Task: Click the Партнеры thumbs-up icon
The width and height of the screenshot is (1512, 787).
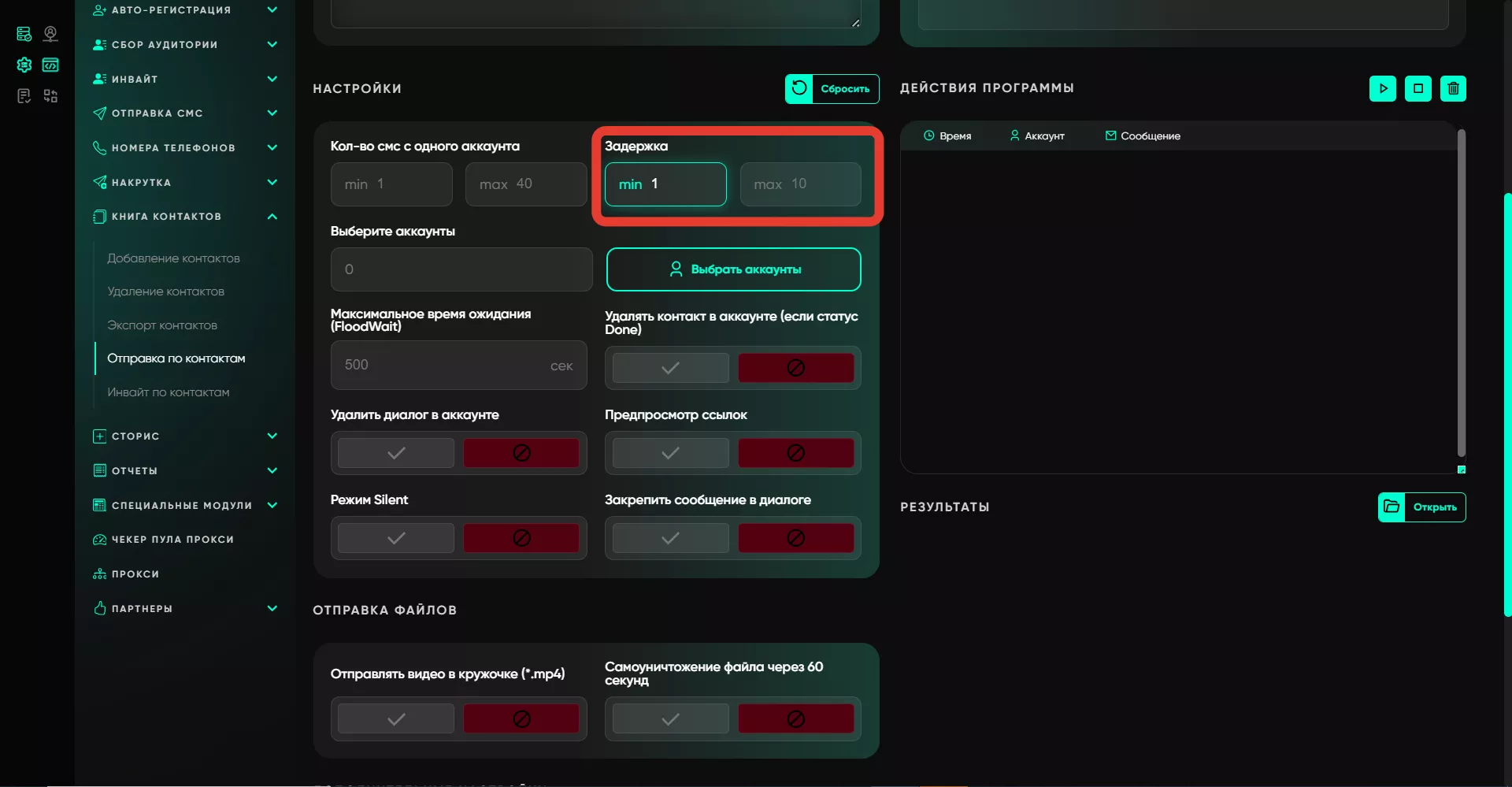Action: point(99,608)
